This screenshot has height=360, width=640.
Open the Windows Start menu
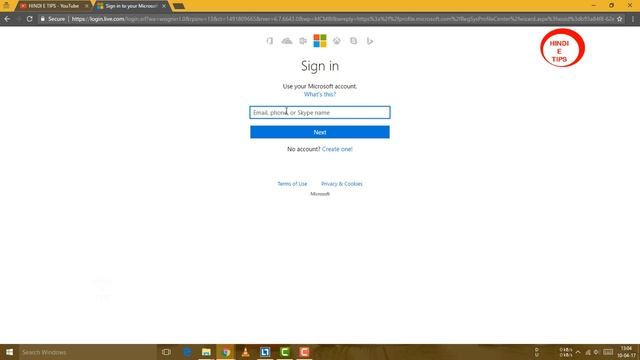(9, 352)
